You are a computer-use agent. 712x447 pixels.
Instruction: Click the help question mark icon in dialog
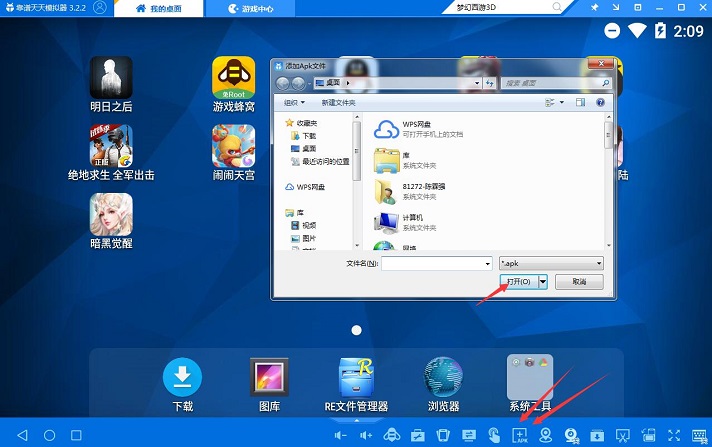[600, 103]
